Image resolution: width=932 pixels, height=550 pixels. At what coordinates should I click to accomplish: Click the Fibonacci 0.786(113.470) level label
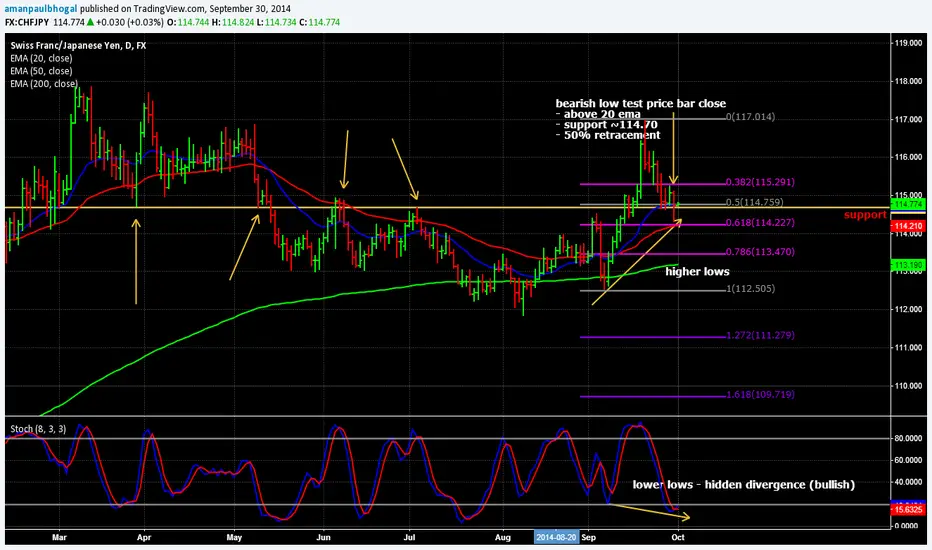[760, 252]
